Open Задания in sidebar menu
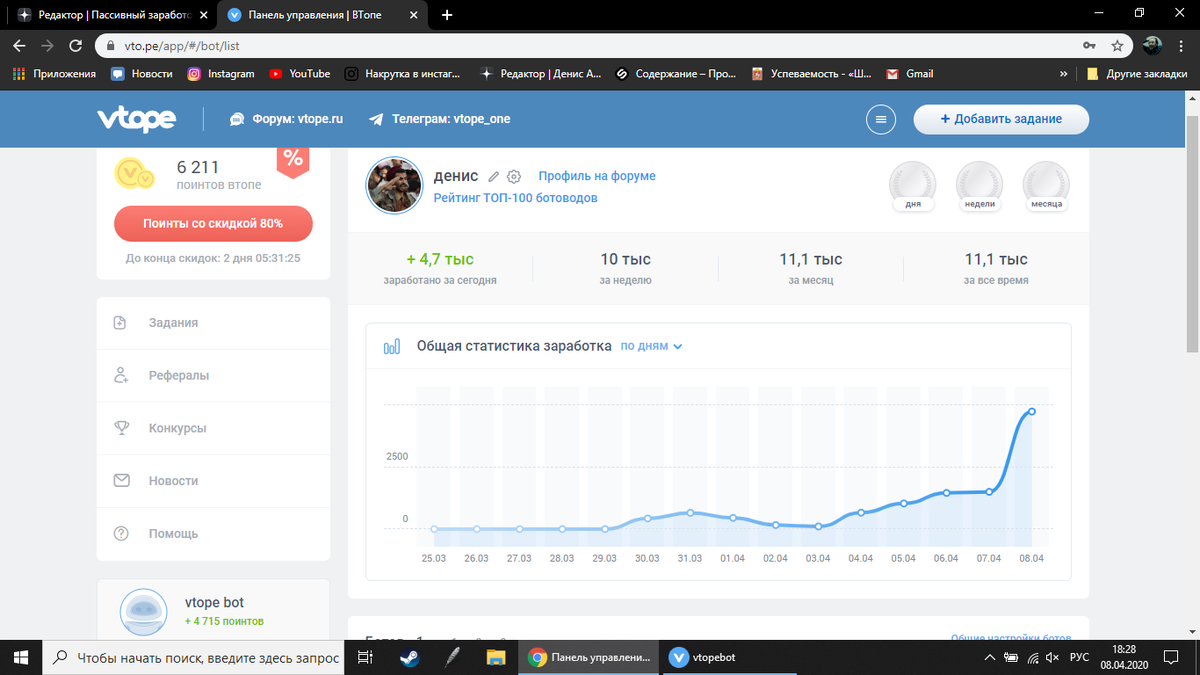The image size is (1200, 675). coord(213,323)
